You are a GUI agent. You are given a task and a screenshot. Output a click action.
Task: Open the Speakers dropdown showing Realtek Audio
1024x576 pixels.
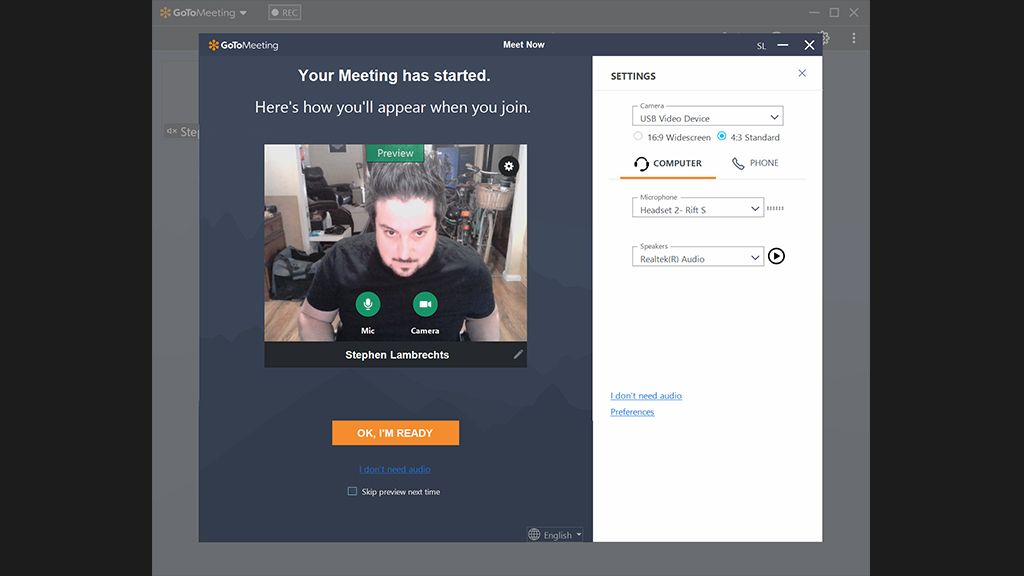[x=698, y=256]
